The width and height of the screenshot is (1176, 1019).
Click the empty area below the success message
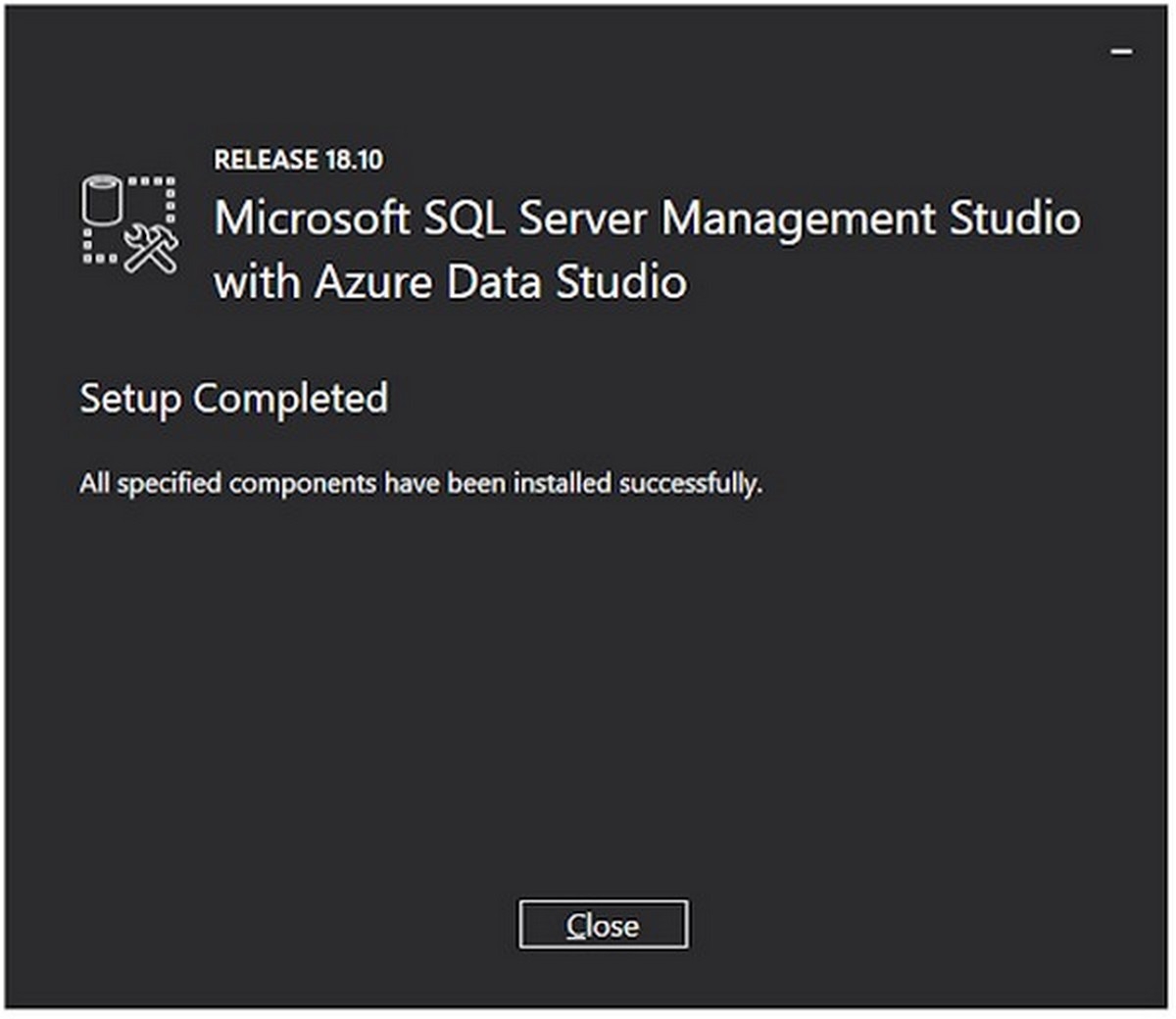(588, 686)
